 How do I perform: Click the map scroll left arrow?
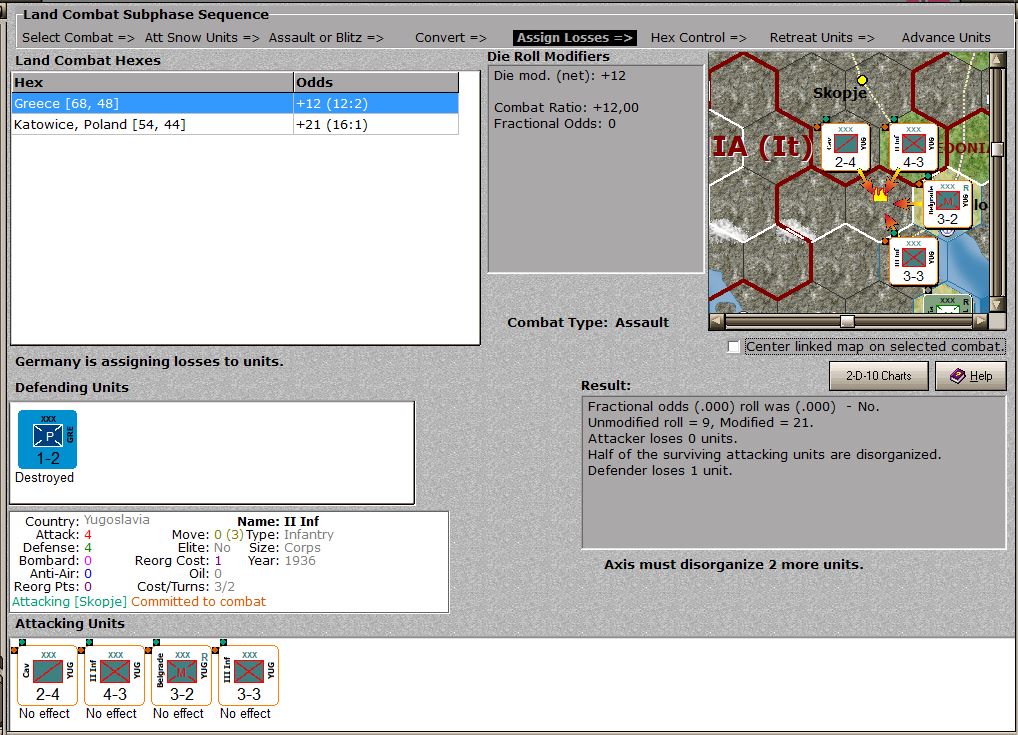click(x=716, y=321)
